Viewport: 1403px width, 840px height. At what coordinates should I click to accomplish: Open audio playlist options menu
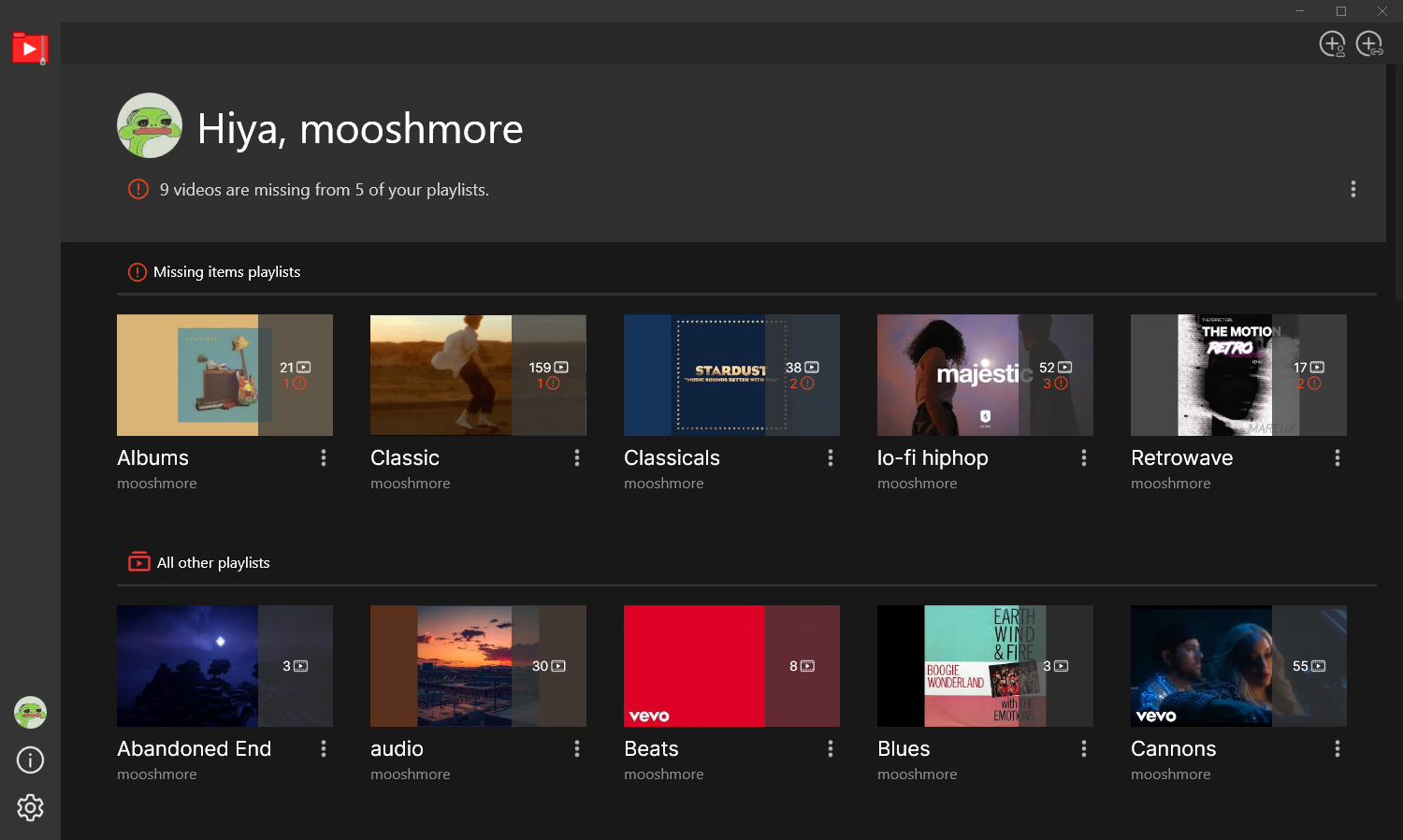coord(577,748)
